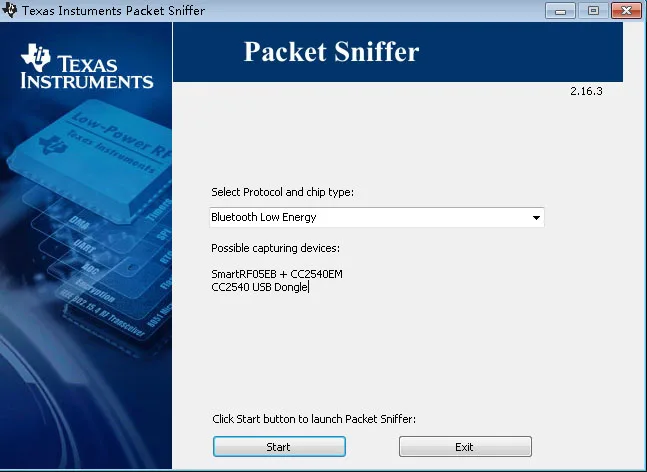Click the Start button to launch sniffer
Viewport: 647px width, 472px height.
279,446
